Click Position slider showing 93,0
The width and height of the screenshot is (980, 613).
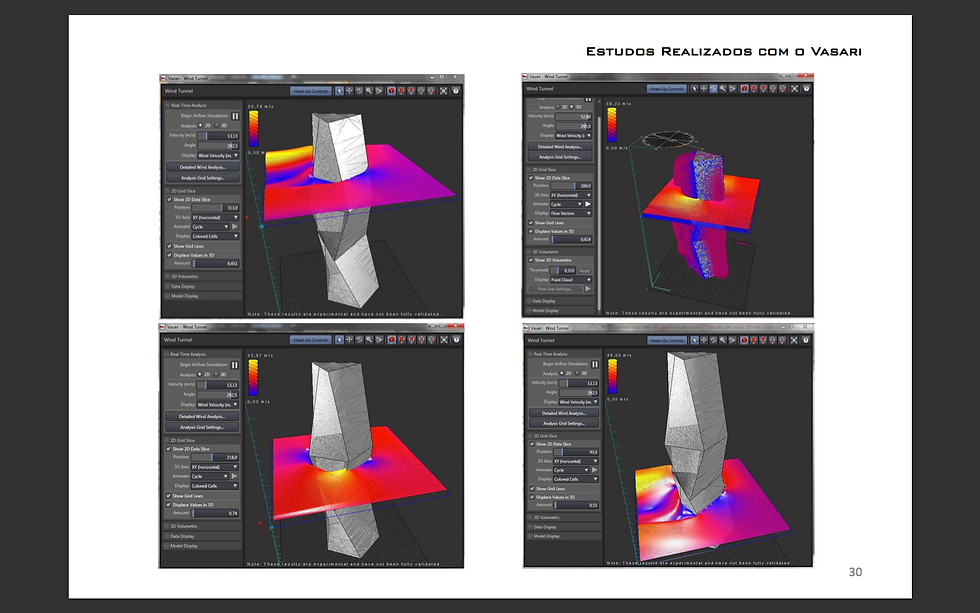point(576,452)
